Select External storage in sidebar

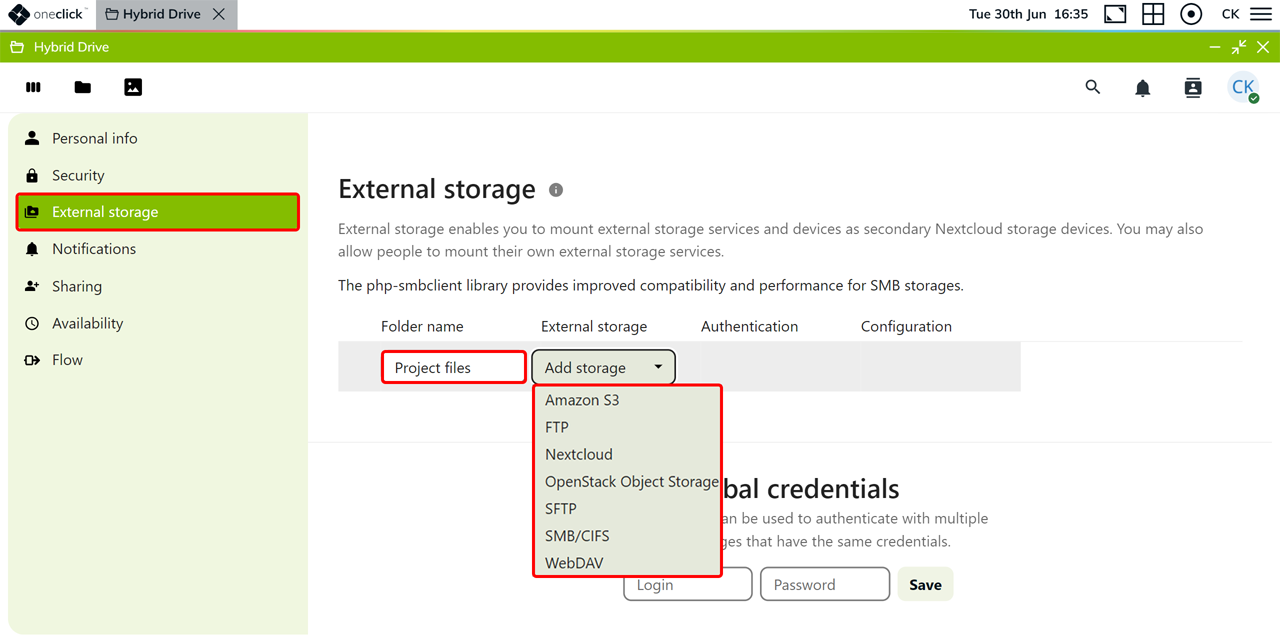[x=158, y=212]
